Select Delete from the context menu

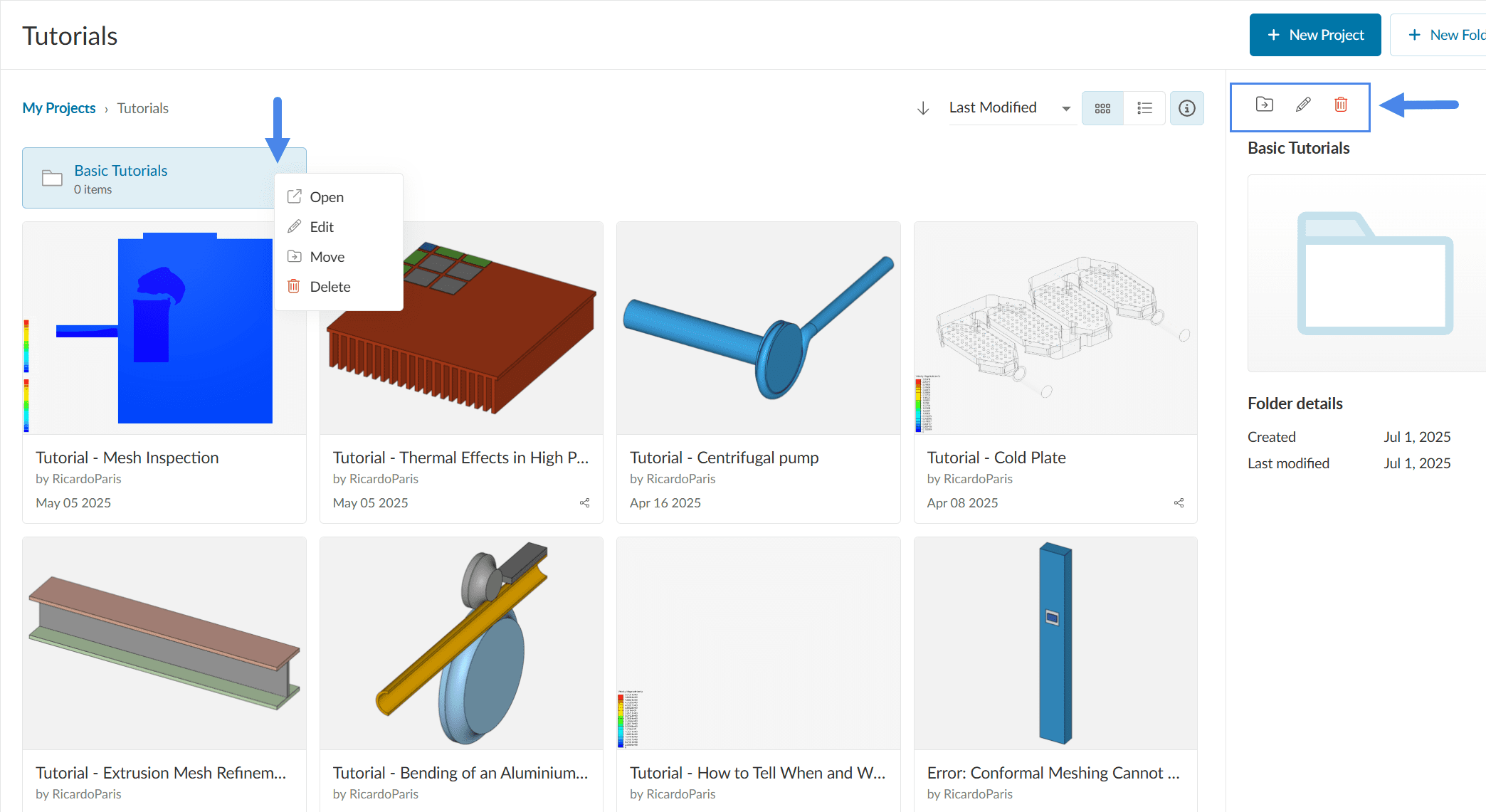coord(330,287)
